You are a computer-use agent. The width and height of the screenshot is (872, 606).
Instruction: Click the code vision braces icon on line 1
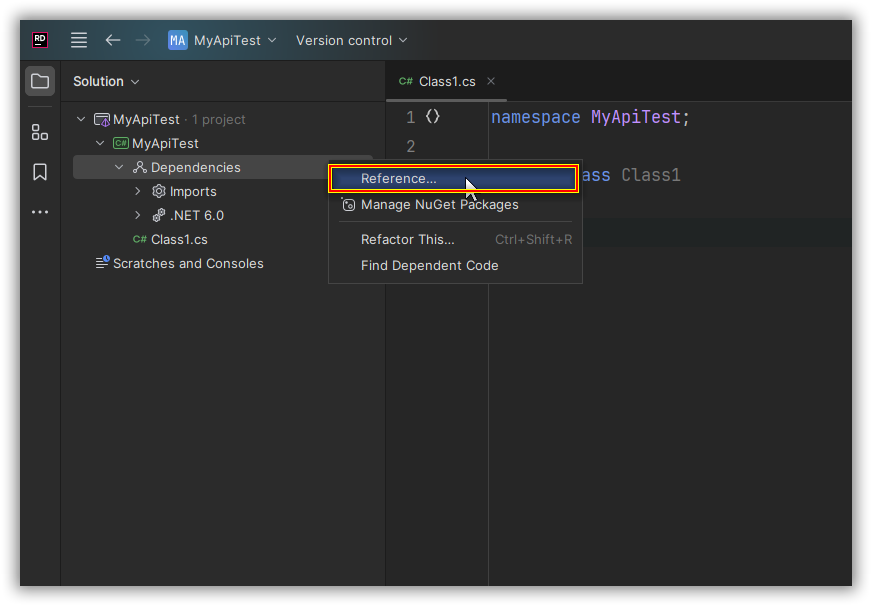pyautogui.click(x=432, y=117)
